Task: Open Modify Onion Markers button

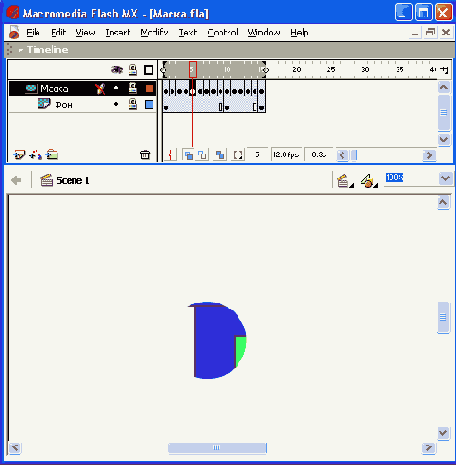Action: (x=238, y=155)
